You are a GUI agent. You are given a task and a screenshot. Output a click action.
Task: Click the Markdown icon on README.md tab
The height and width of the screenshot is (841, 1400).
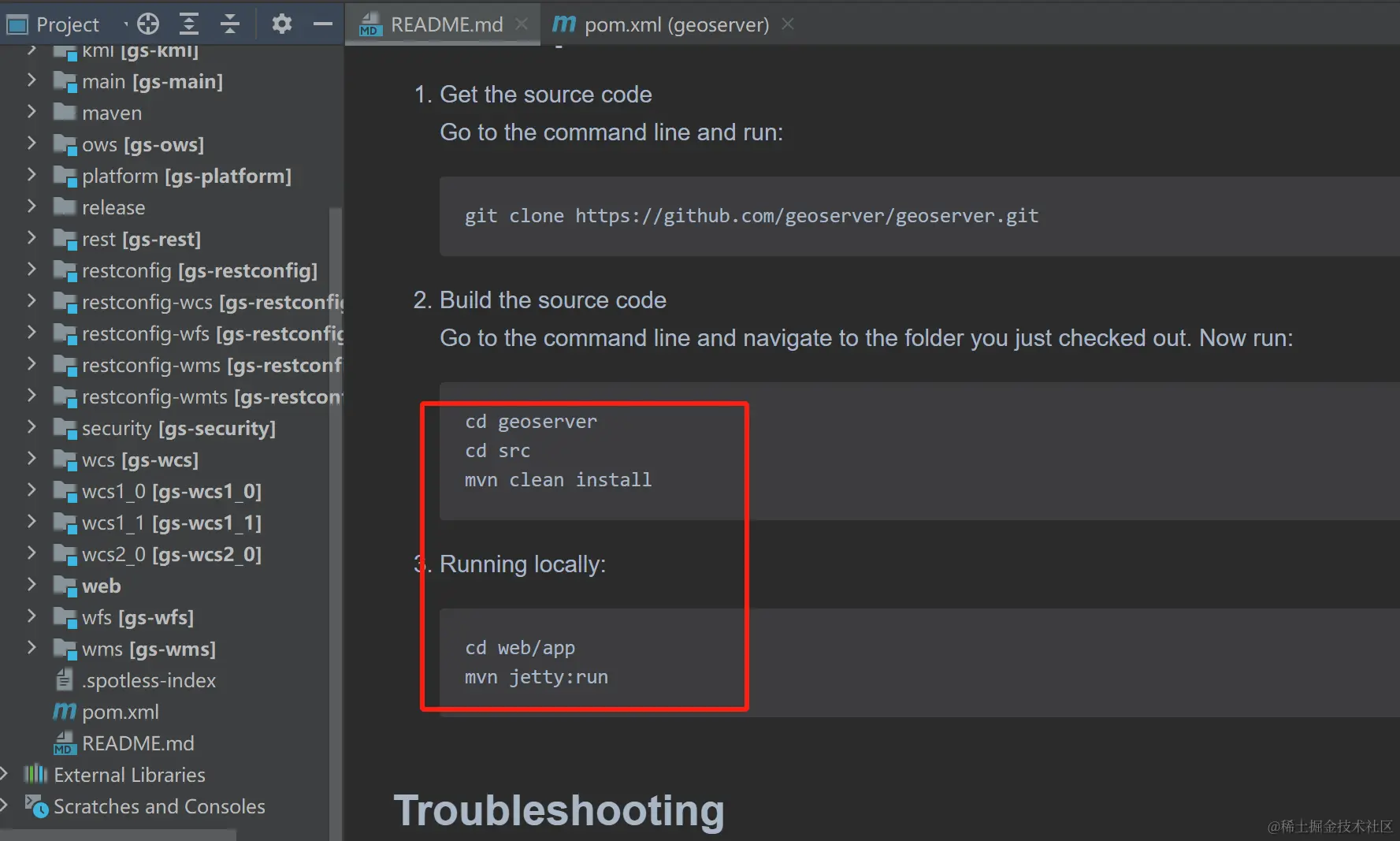370,24
